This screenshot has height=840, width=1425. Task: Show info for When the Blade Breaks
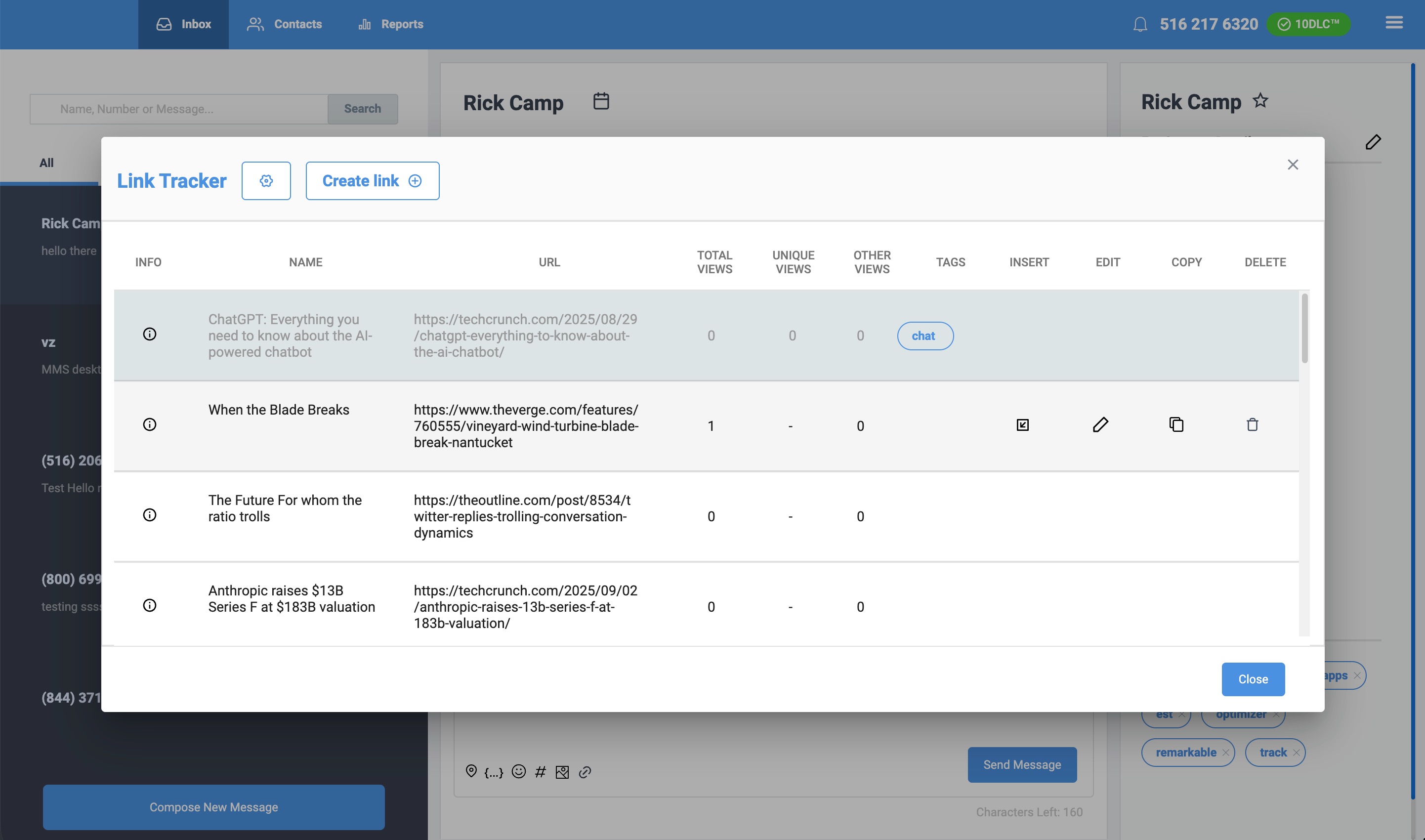click(149, 424)
